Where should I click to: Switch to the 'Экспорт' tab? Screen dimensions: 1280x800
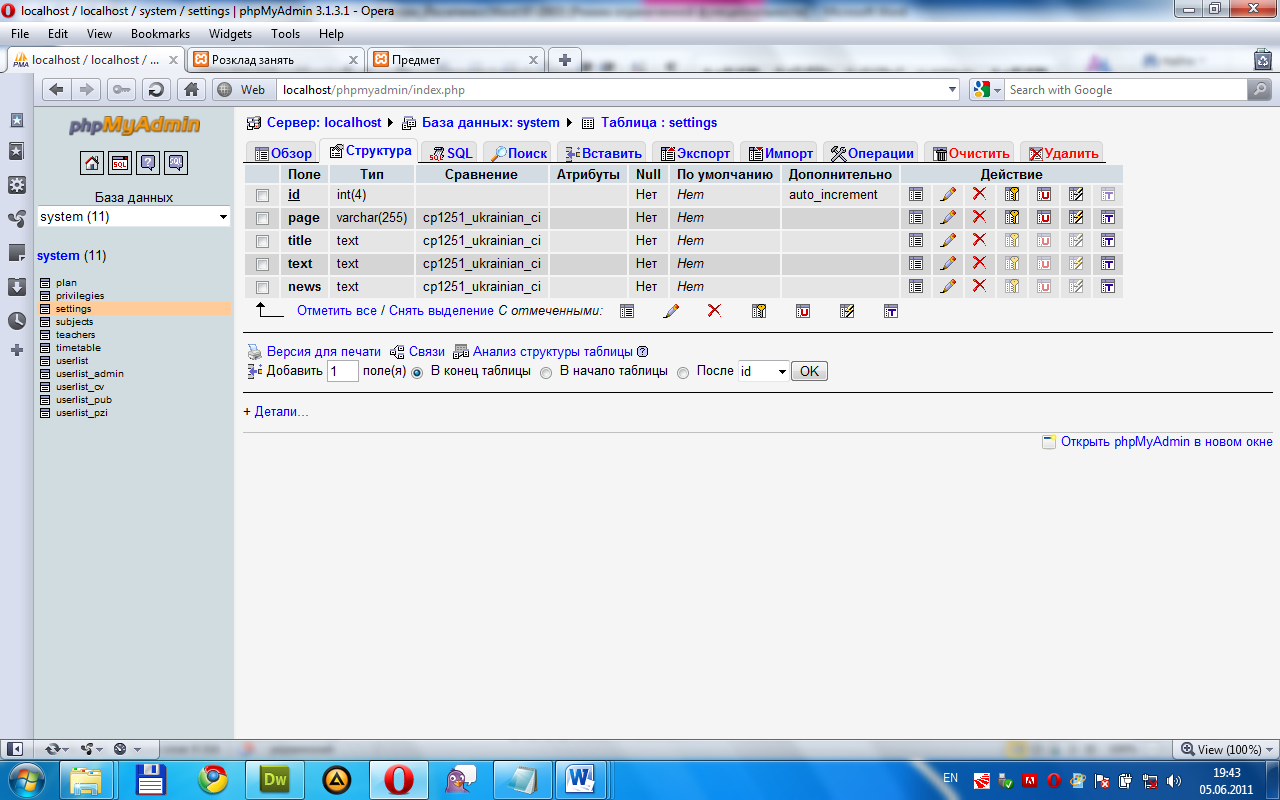(x=695, y=153)
